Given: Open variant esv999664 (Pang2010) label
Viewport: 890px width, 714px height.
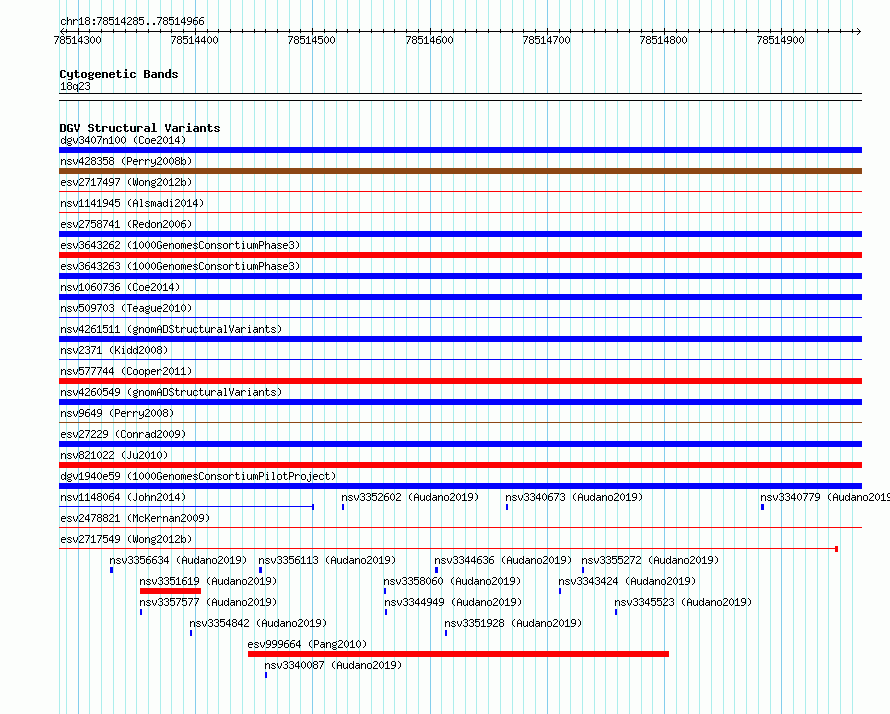Looking at the screenshot, I should (307, 644).
